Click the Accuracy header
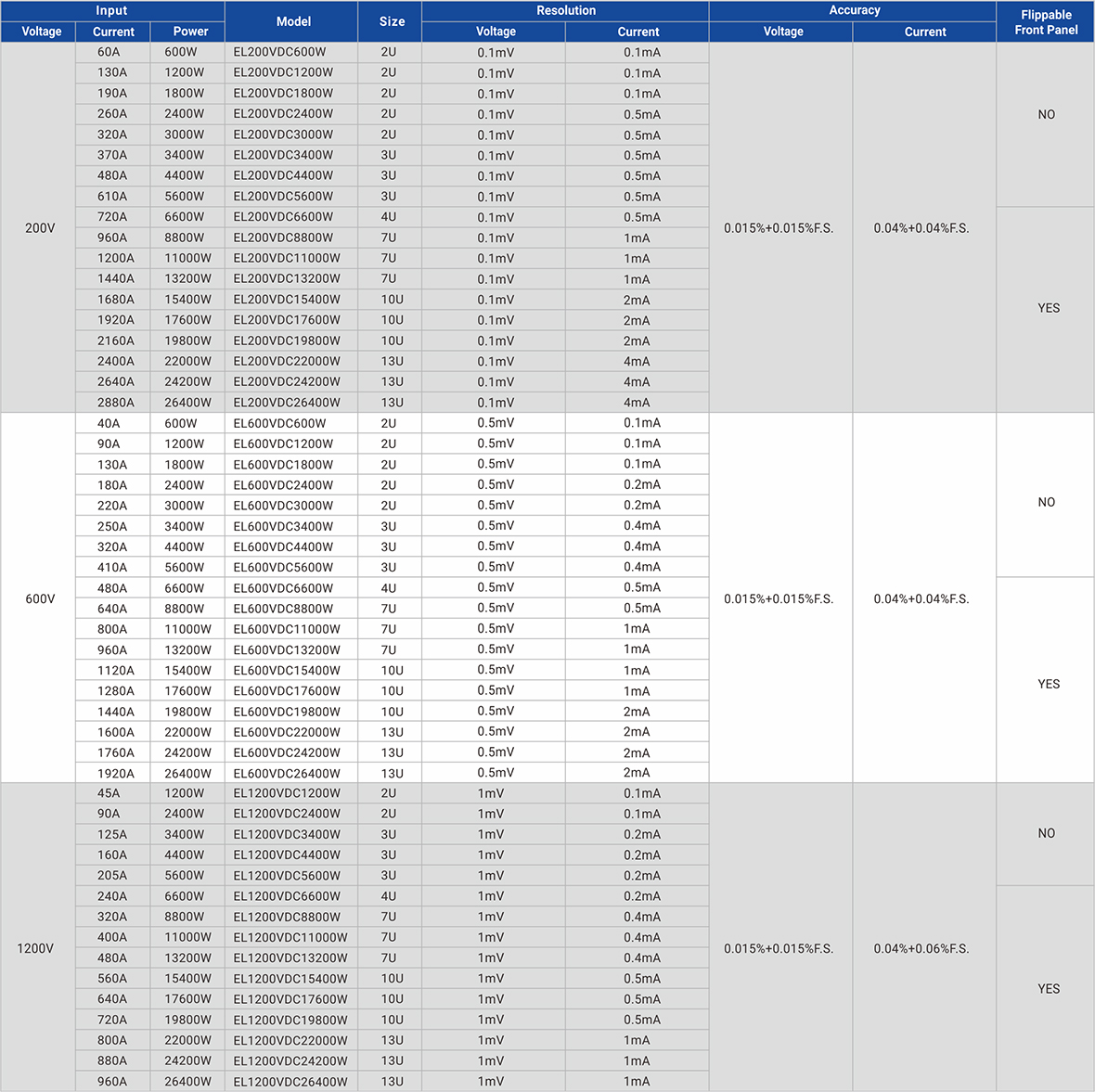The height and width of the screenshot is (1092, 1095). pos(854,10)
